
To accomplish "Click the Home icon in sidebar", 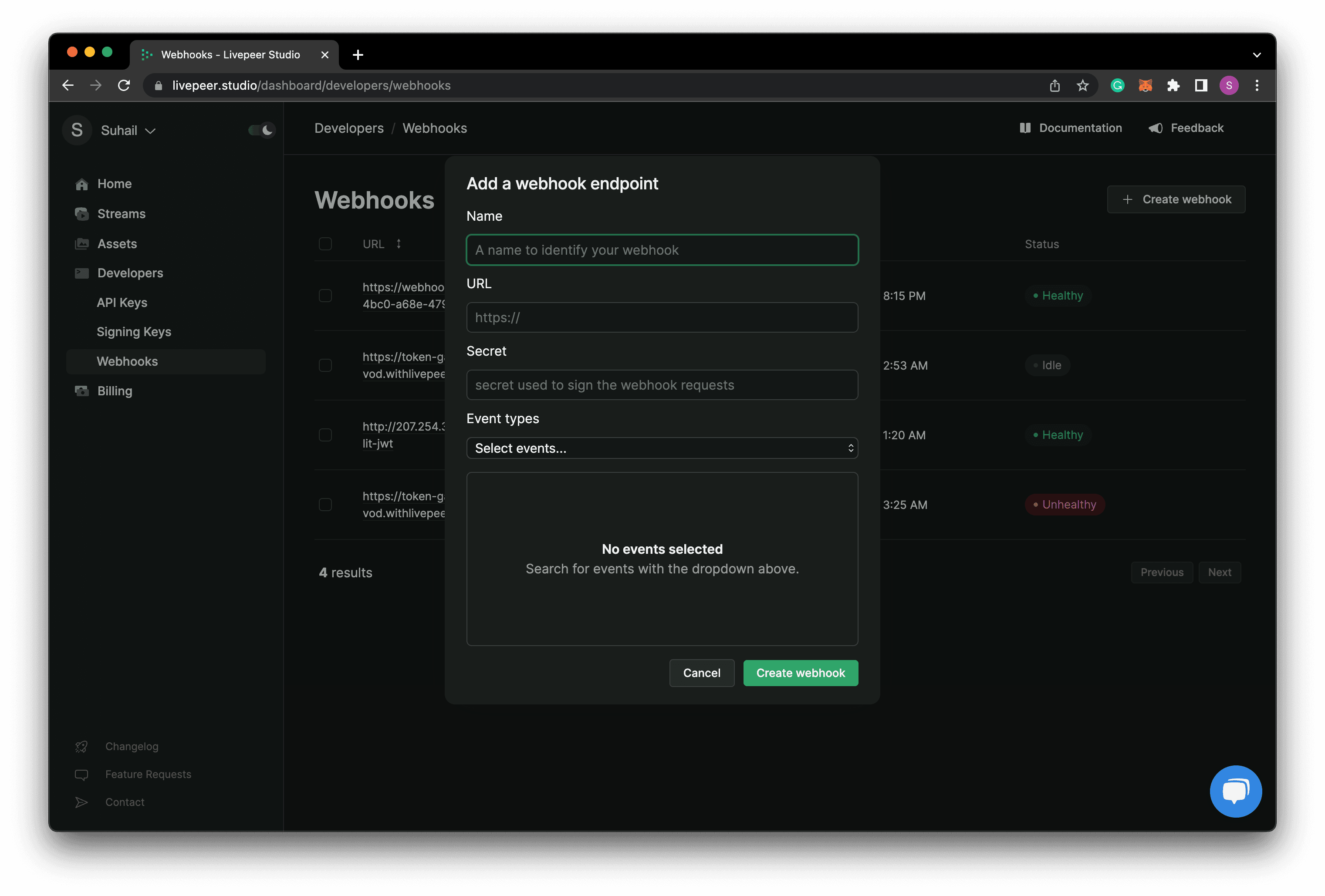I will pyautogui.click(x=82, y=183).
